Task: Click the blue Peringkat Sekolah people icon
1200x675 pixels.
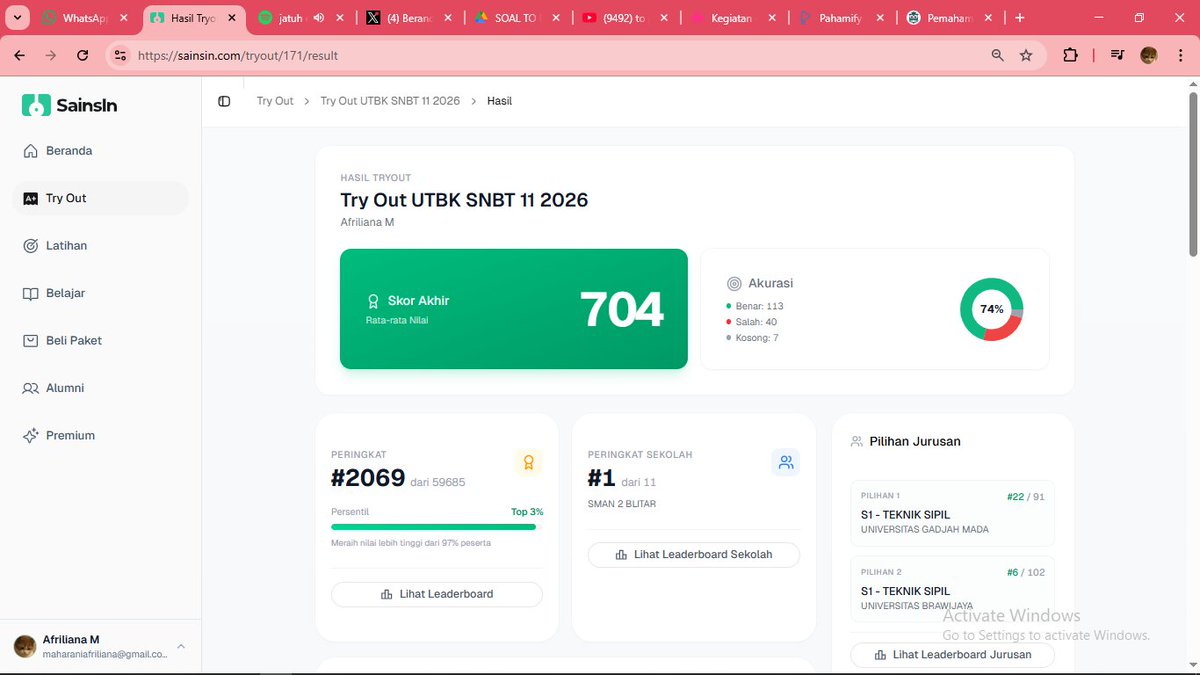Action: tap(786, 462)
